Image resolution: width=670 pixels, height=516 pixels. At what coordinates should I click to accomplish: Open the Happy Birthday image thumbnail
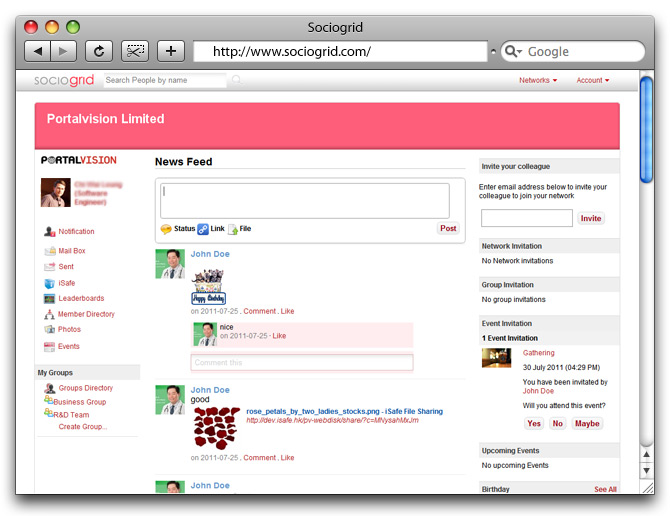click(x=208, y=287)
